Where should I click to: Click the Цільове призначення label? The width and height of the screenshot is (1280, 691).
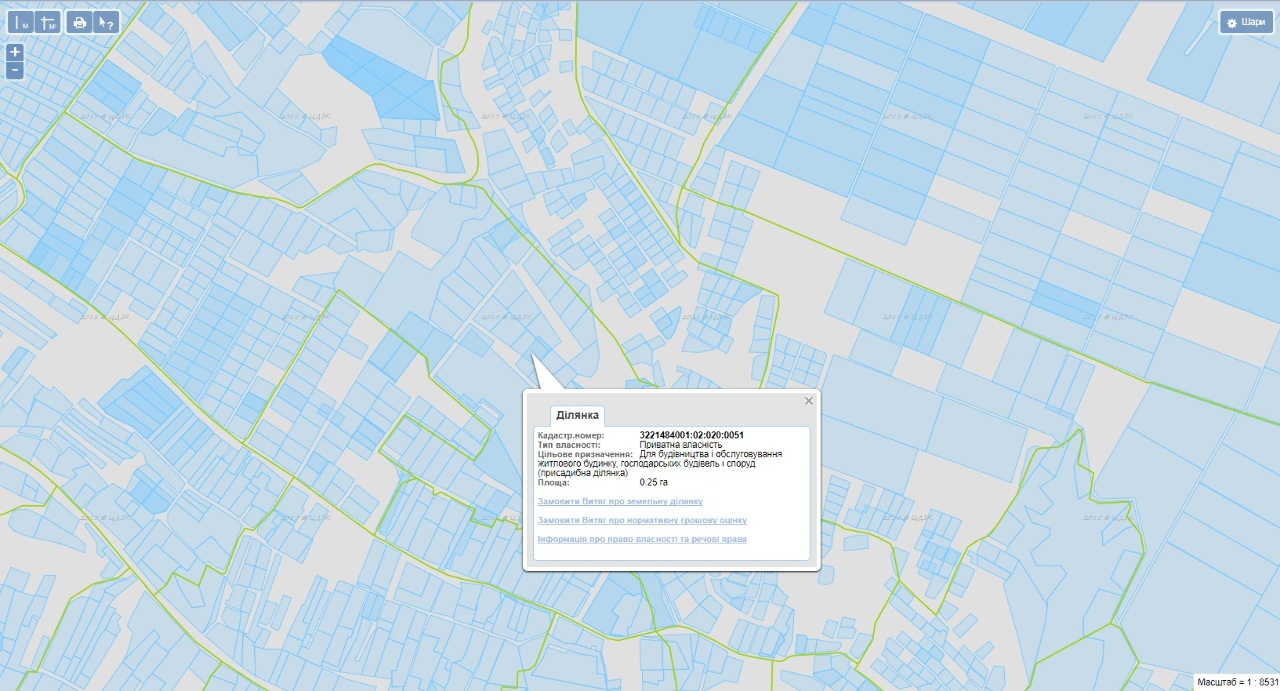coord(584,454)
